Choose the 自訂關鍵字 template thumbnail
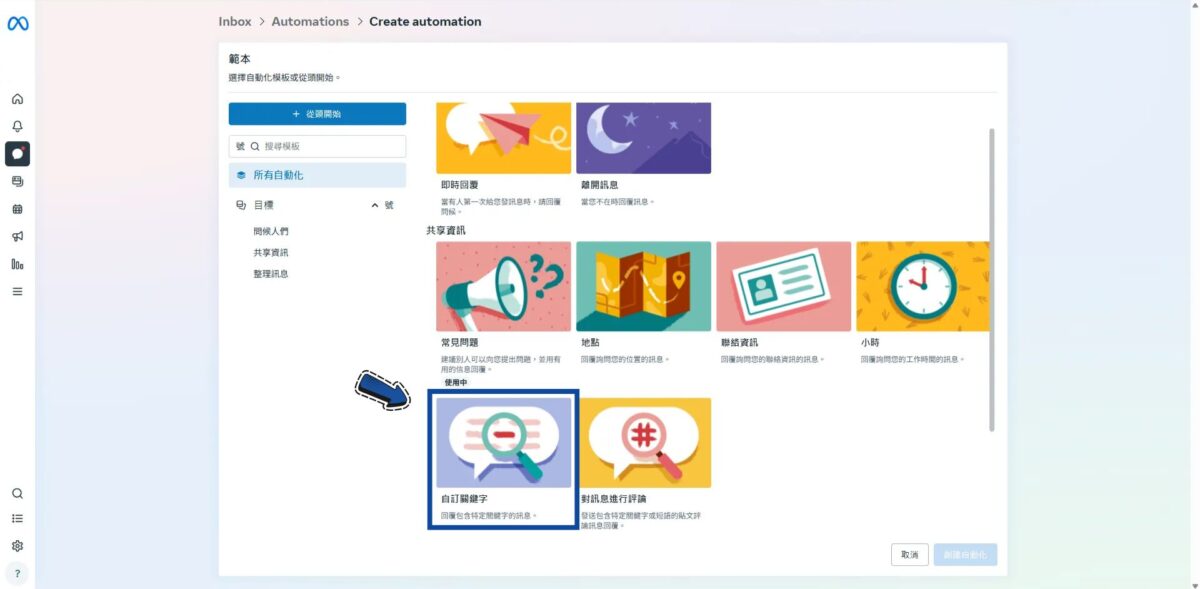This screenshot has width=1200, height=589. point(503,442)
